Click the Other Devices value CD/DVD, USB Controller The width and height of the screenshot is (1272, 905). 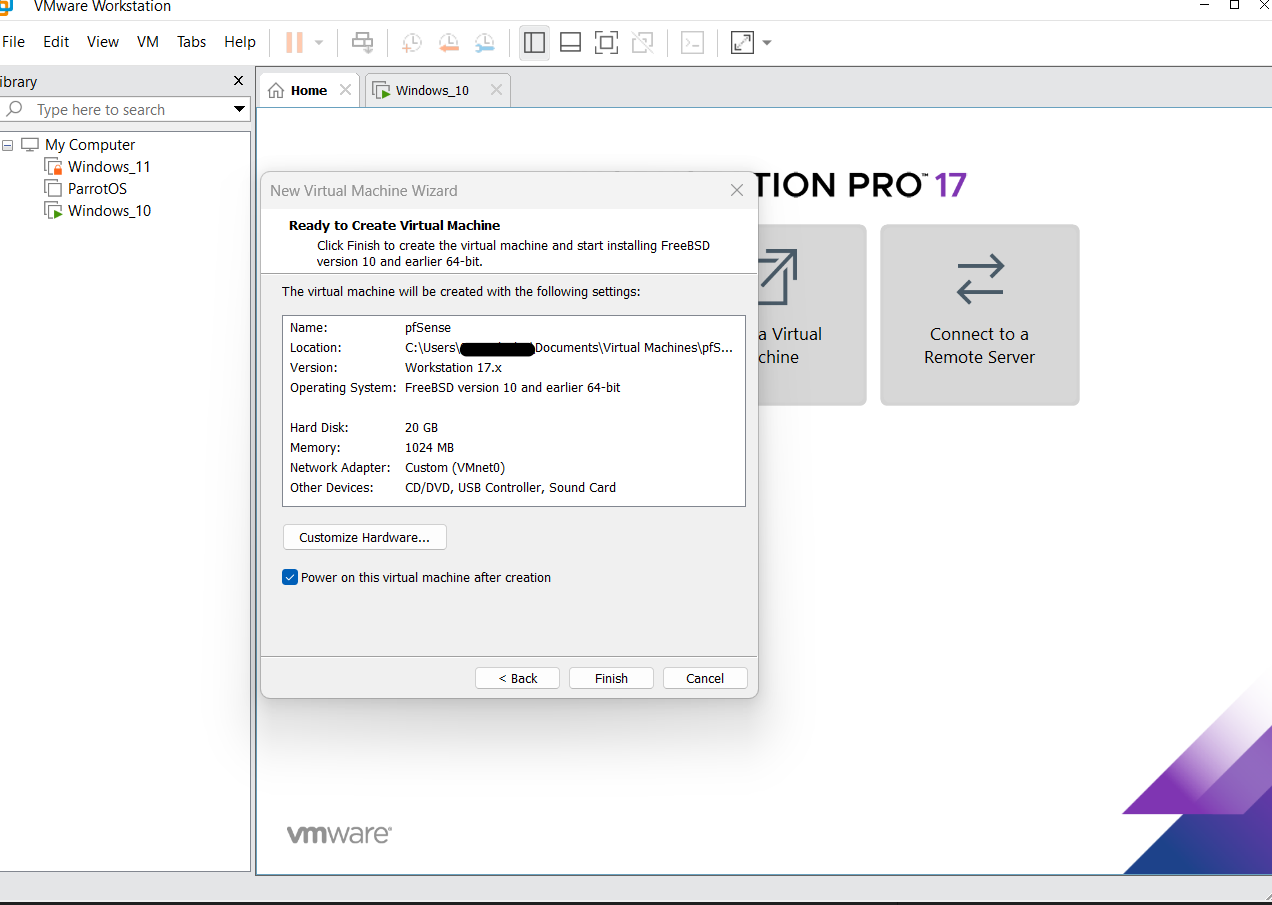[510, 487]
